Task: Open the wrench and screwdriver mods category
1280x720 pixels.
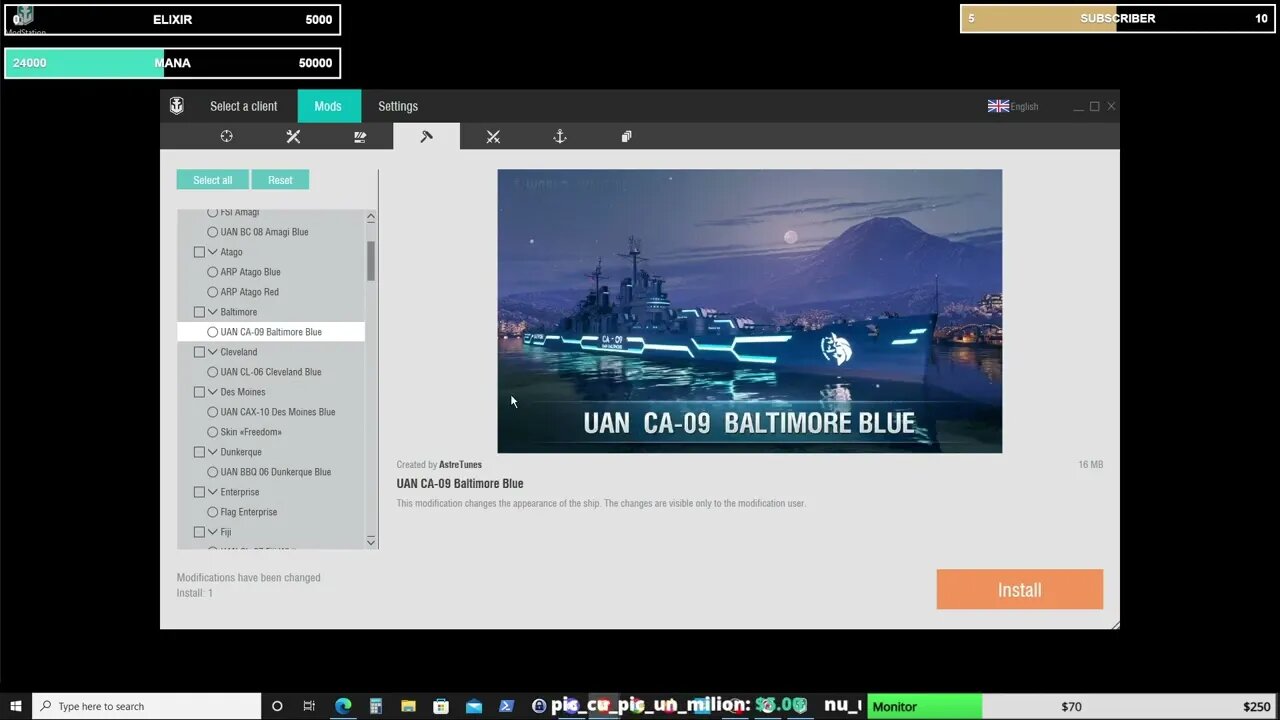Action: pyautogui.click(x=293, y=136)
